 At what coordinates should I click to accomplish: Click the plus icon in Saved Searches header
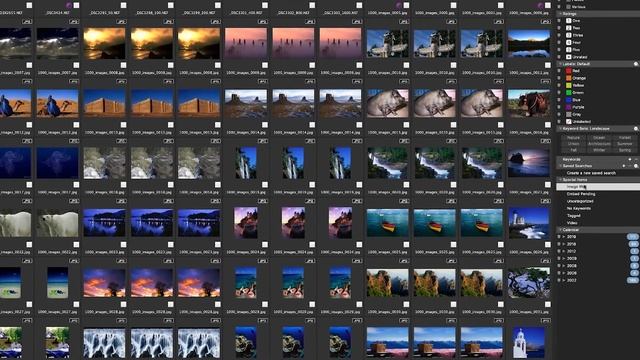[x=624, y=166]
